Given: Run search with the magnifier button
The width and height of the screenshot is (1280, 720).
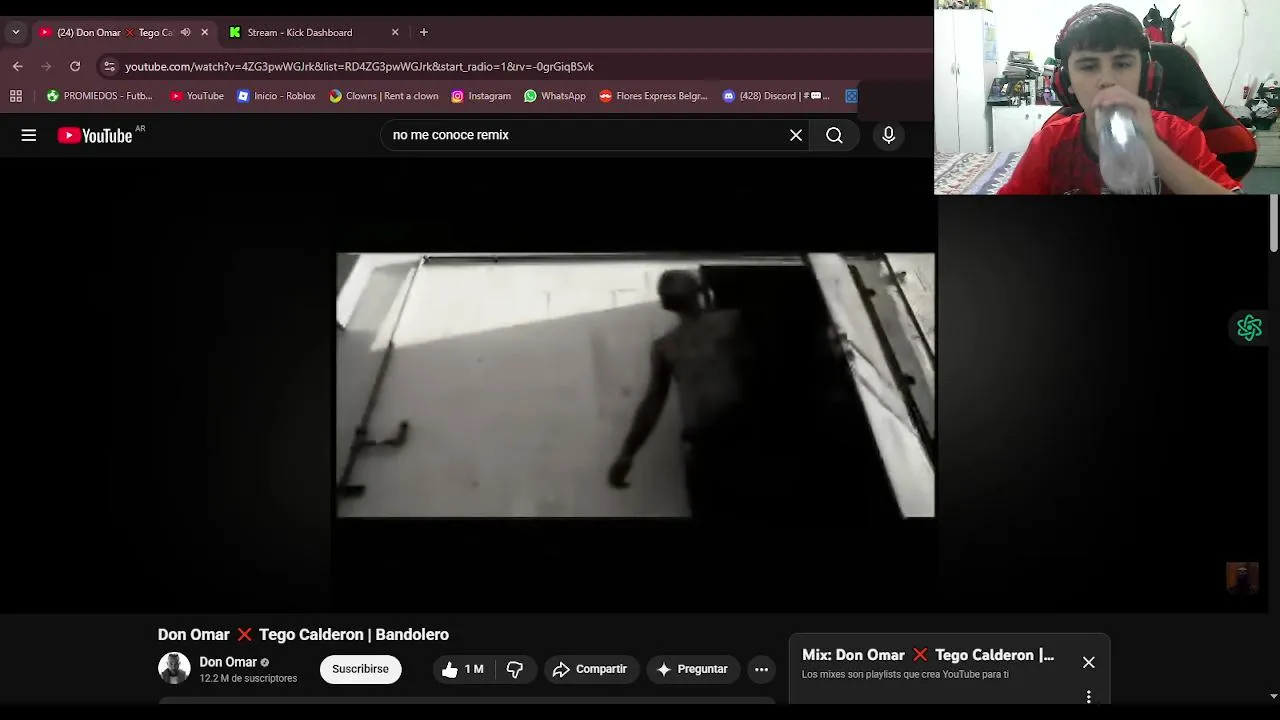Looking at the screenshot, I should (x=834, y=135).
